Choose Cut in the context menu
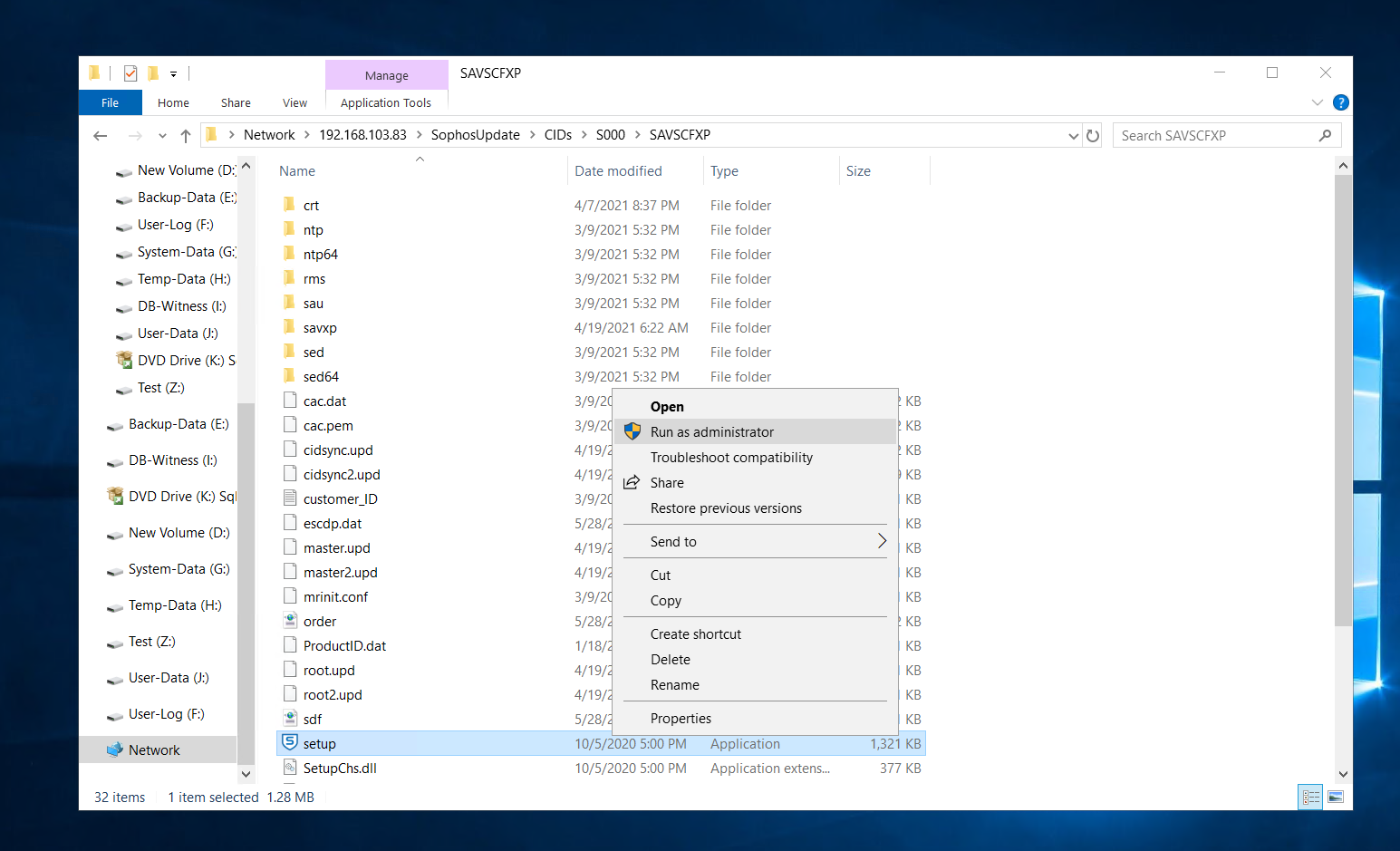This screenshot has width=1400, height=851. (x=755, y=575)
